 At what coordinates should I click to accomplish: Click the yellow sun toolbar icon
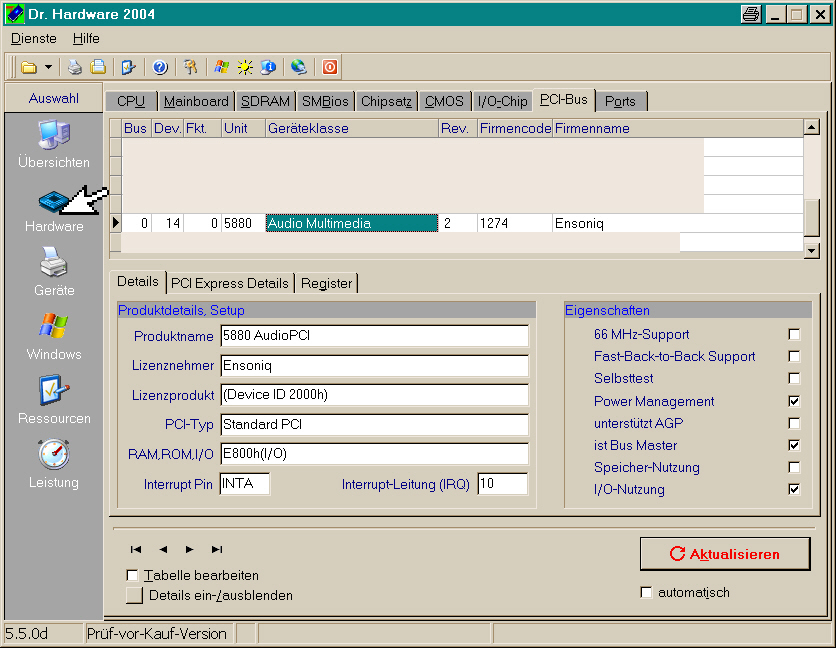point(245,67)
